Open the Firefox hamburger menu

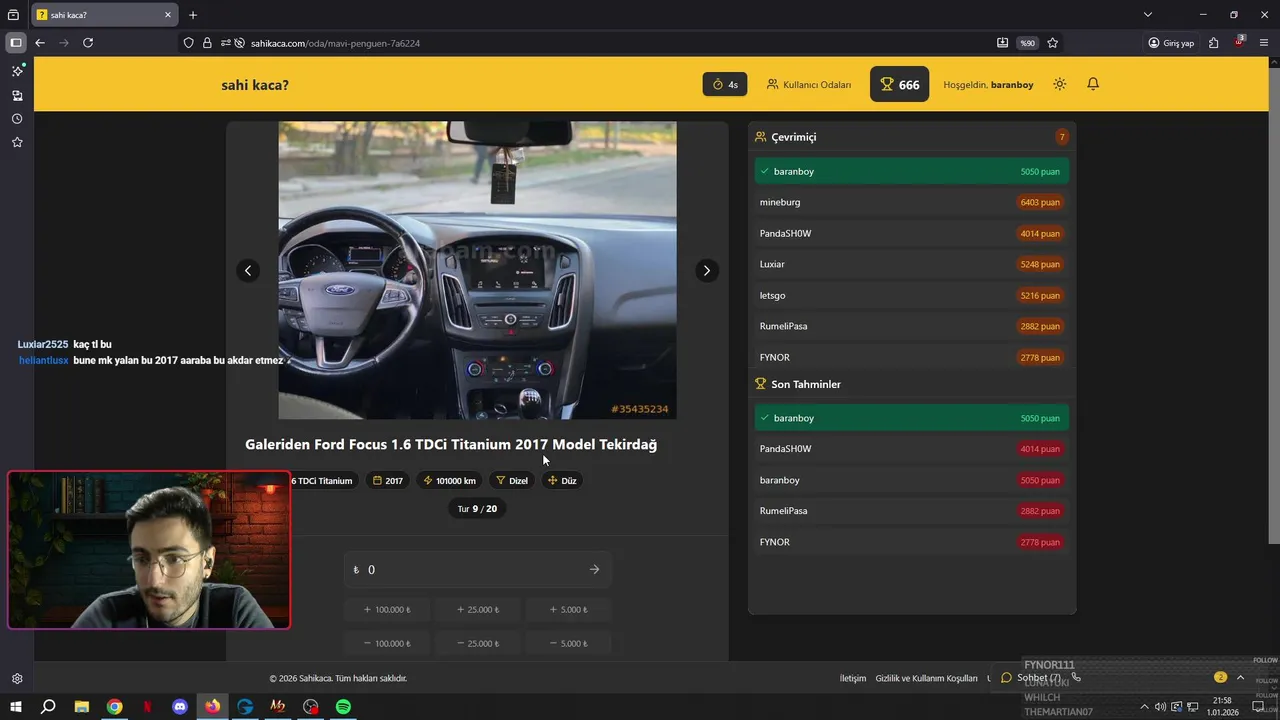point(1265,43)
